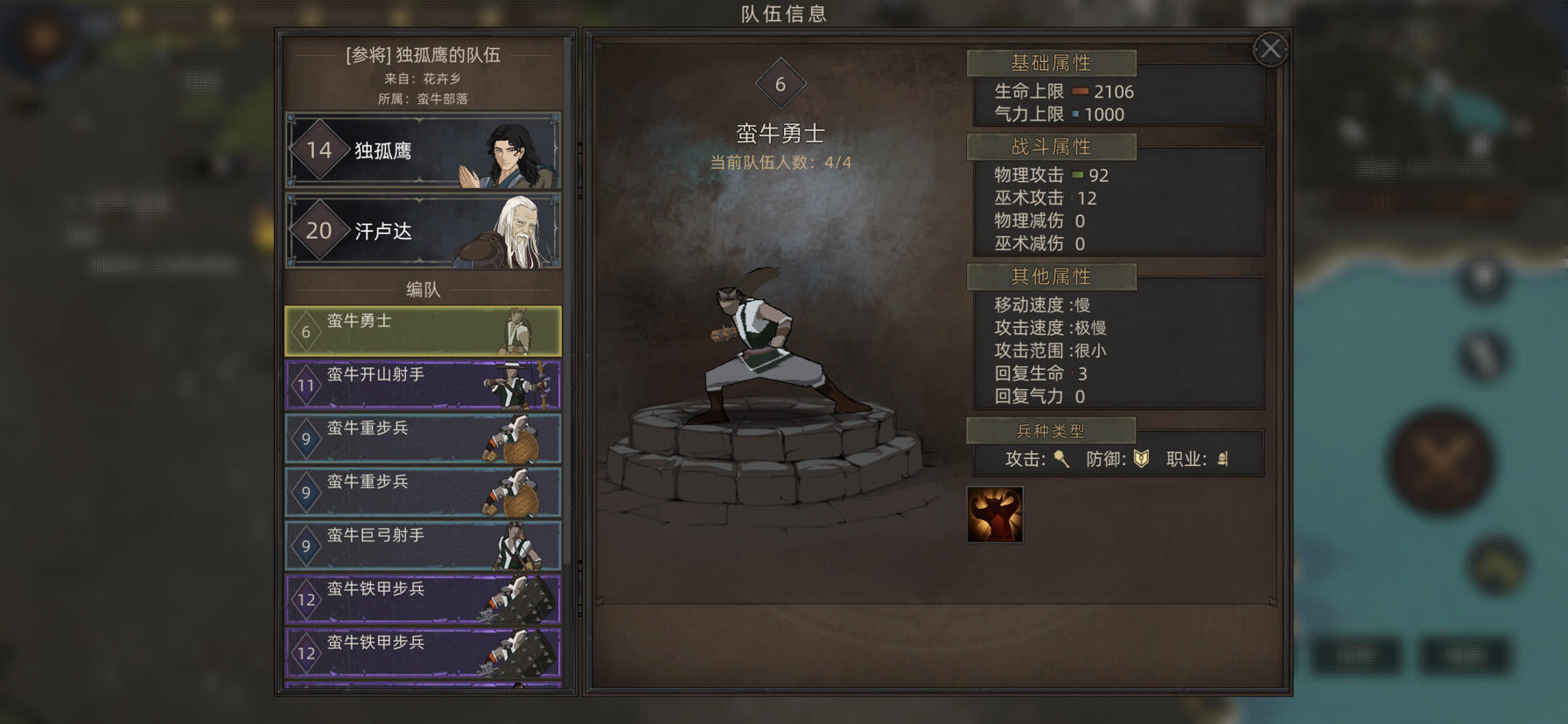The width and height of the screenshot is (1568, 724).
Task: Click the profession type icon
Action: pyautogui.click(x=1223, y=459)
